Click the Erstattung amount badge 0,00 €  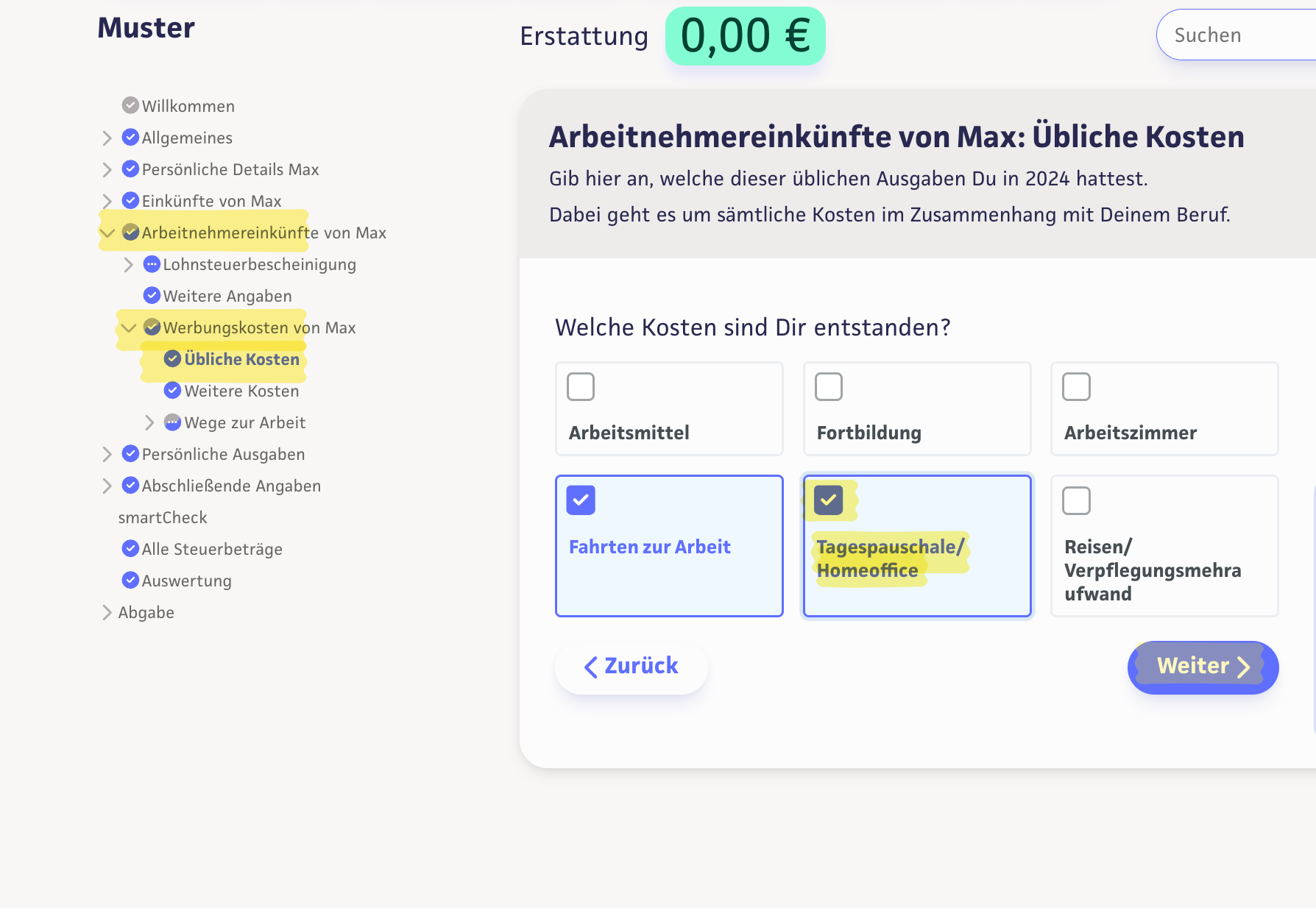pos(745,36)
